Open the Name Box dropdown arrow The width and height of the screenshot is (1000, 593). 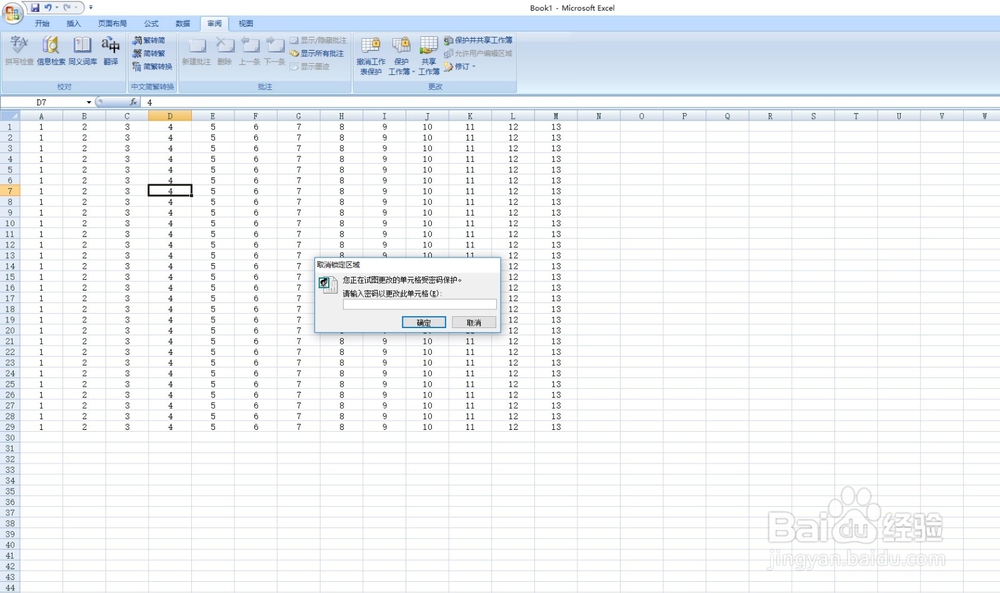pos(89,102)
